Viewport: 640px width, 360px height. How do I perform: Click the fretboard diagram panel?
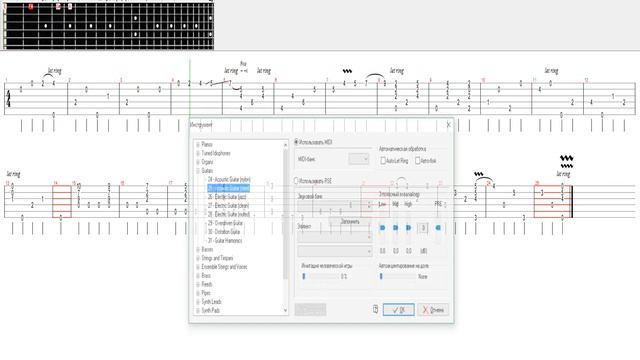pyautogui.click(x=108, y=25)
